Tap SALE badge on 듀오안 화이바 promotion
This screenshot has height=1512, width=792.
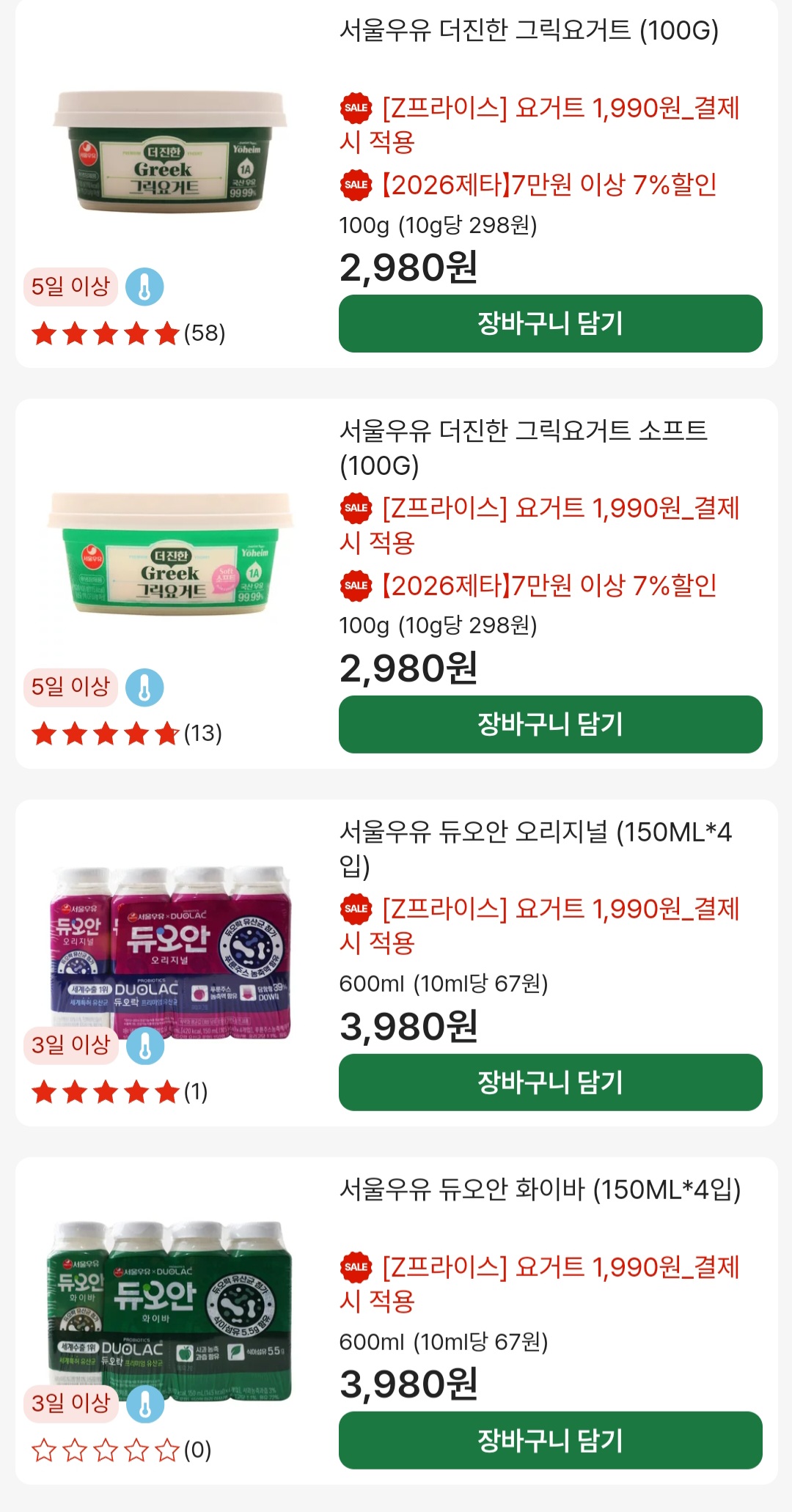click(356, 1266)
